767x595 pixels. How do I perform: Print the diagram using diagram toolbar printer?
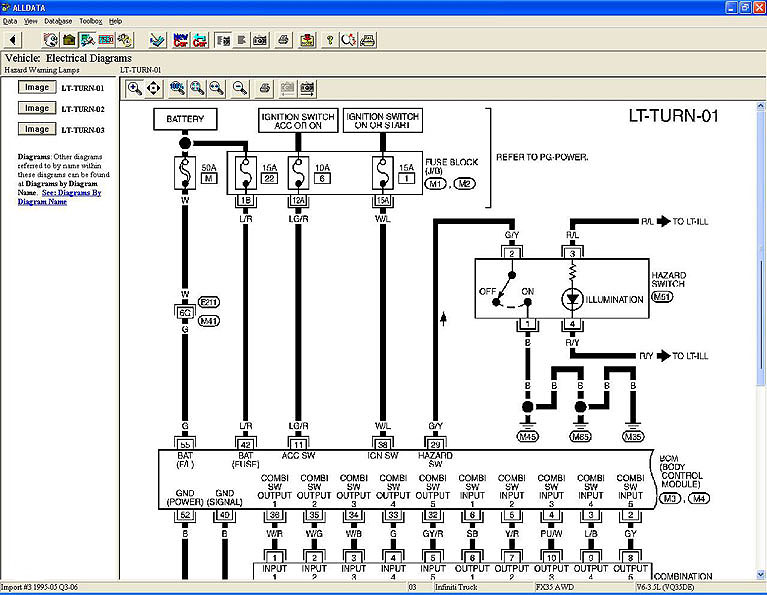(265, 88)
